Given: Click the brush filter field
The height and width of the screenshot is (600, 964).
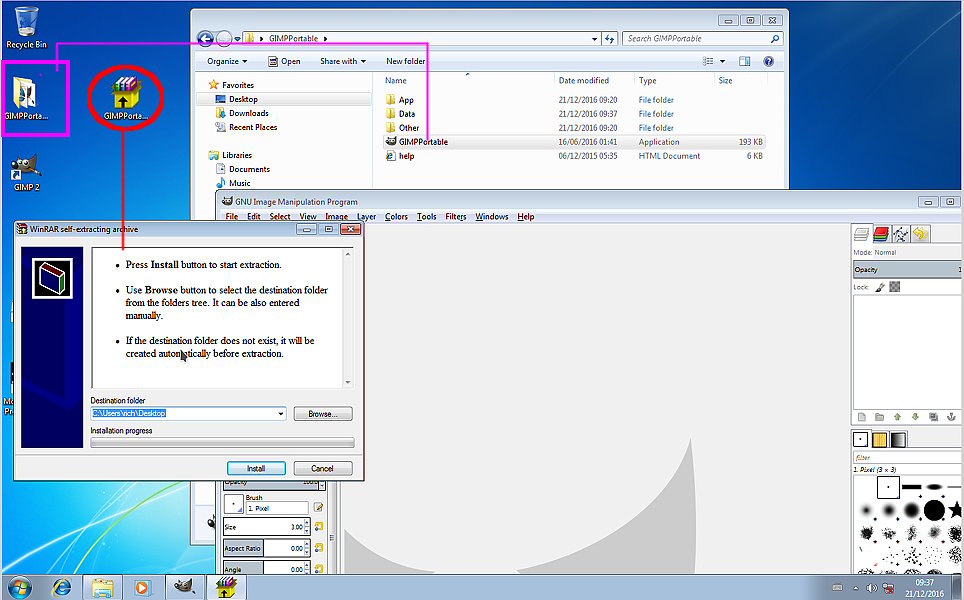Looking at the screenshot, I should [x=908, y=457].
